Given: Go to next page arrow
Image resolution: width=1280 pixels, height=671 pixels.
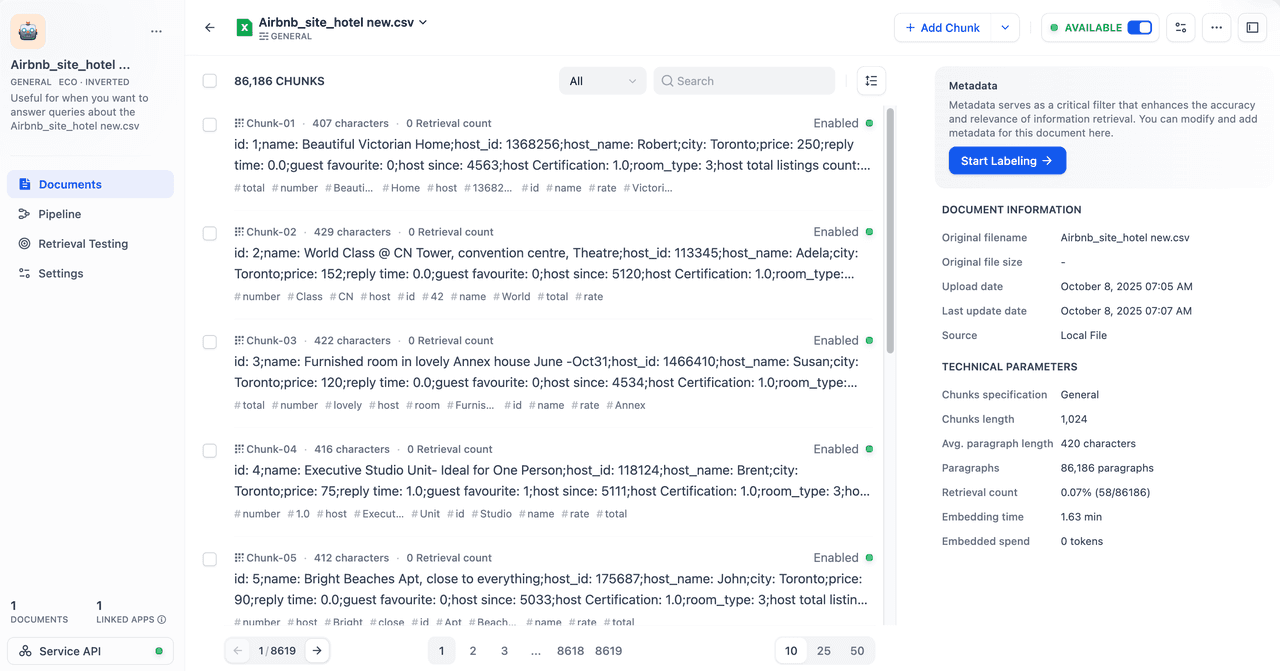Looking at the screenshot, I should [317, 651].
